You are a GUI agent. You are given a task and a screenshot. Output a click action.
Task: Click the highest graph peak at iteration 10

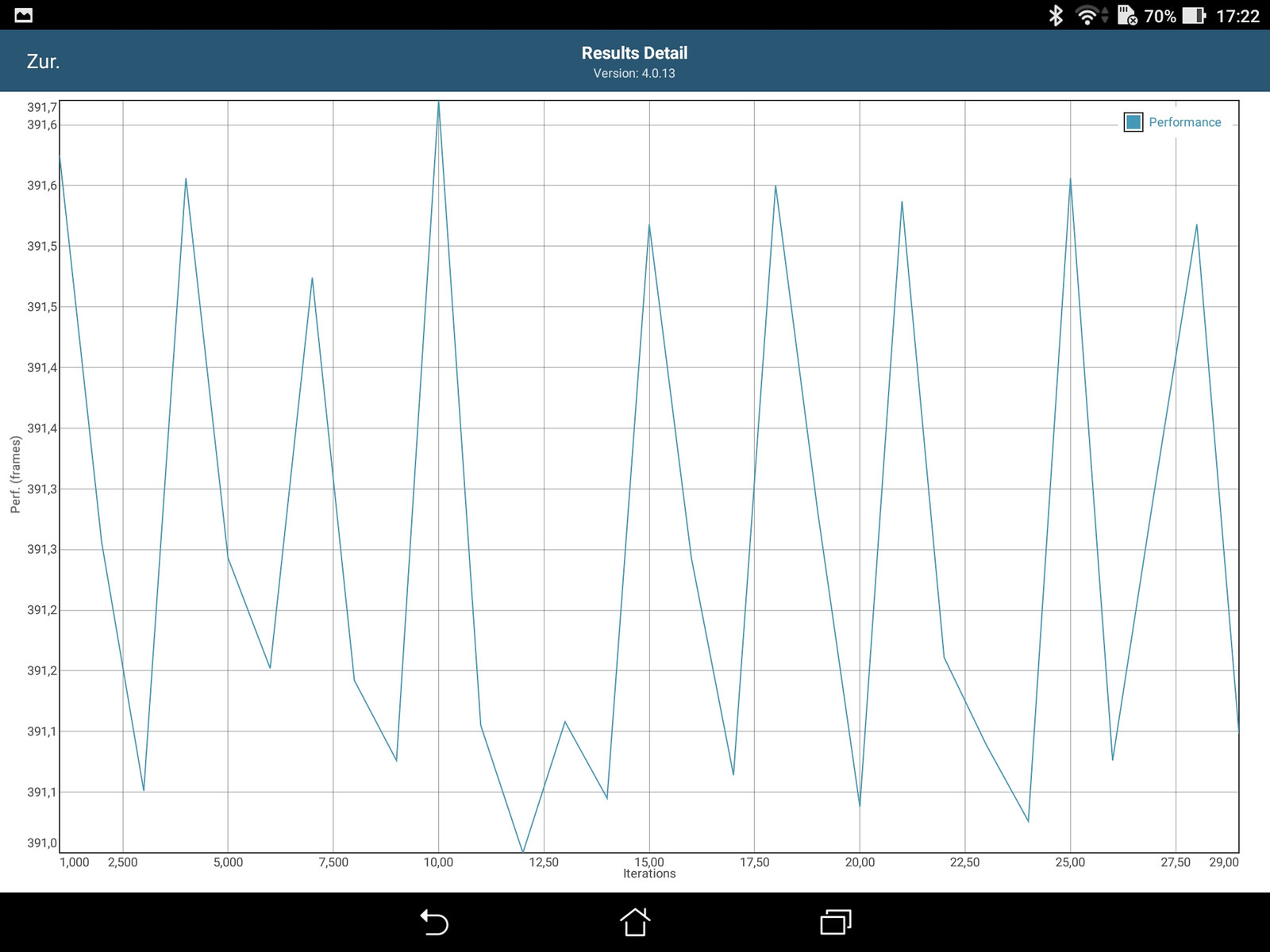click(x=438, y=102)
